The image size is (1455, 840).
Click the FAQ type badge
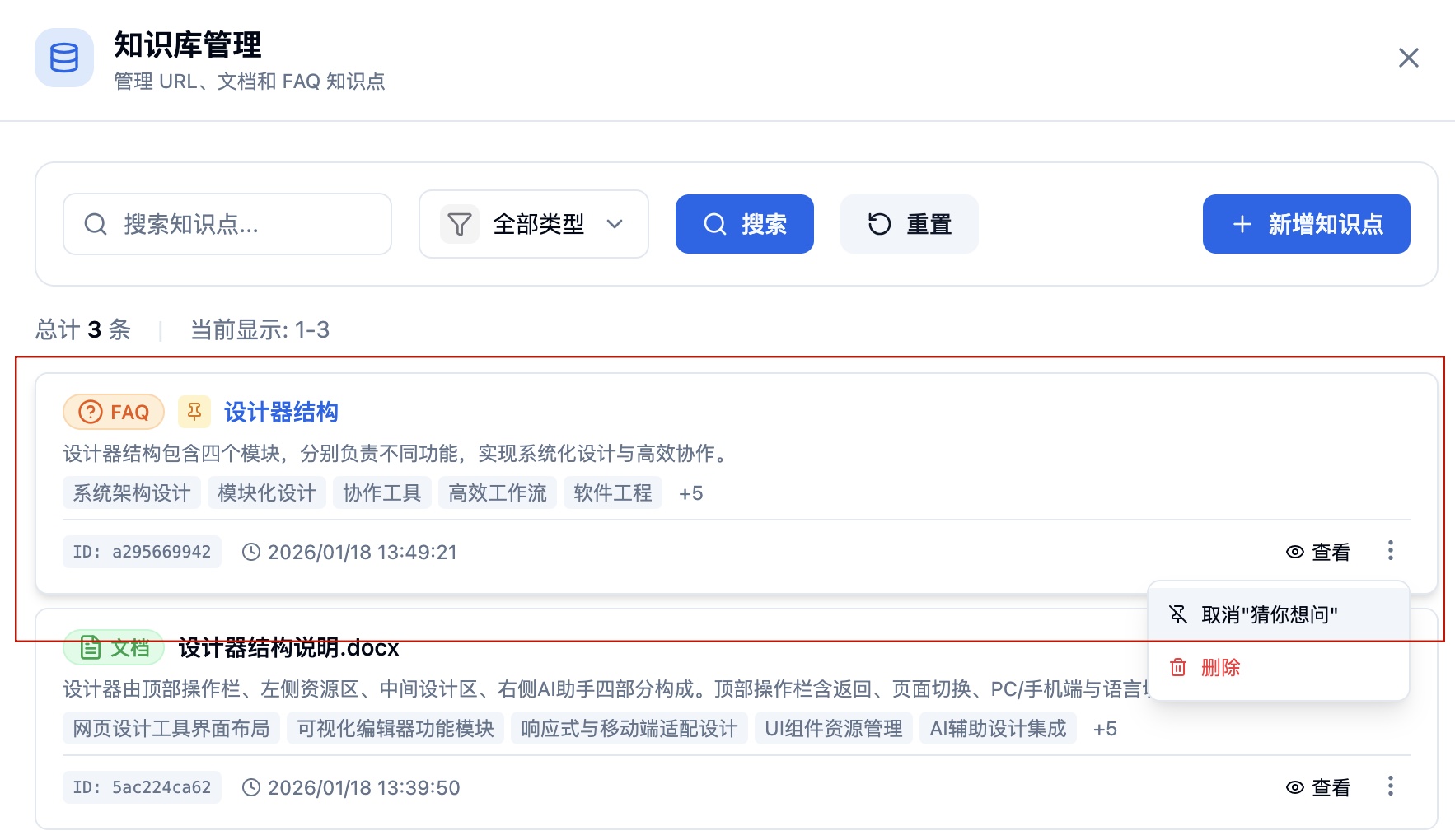click(x=114, y=412)
